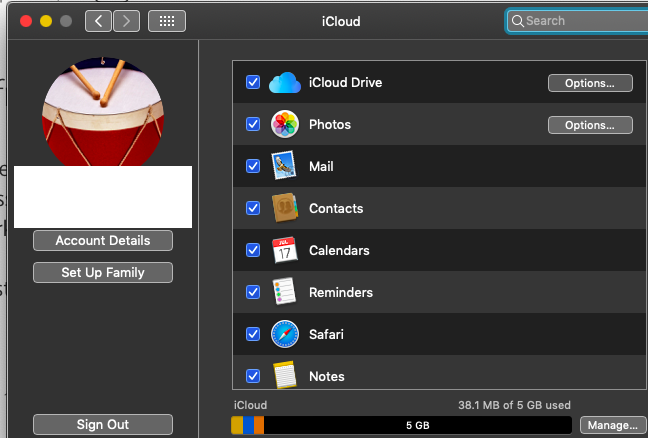Viewport: 648px width, 438px height.
Task: Go forward with the right arrow button
Action: coord(126,21)
